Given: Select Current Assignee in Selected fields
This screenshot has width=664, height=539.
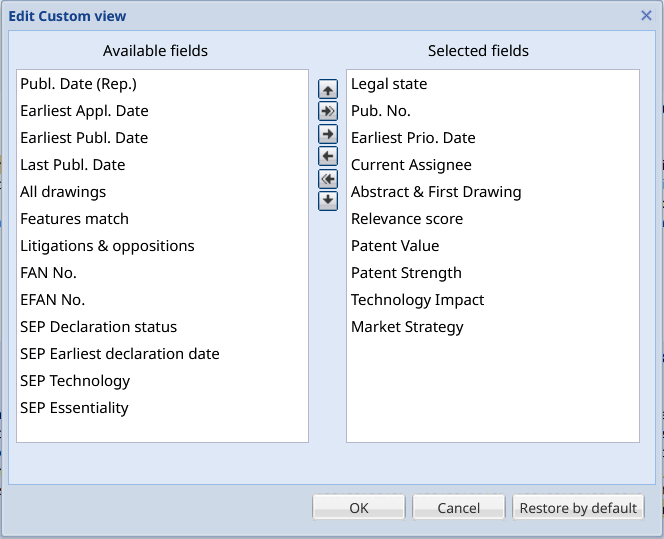Looking at the screenshot, I should 411,165.
